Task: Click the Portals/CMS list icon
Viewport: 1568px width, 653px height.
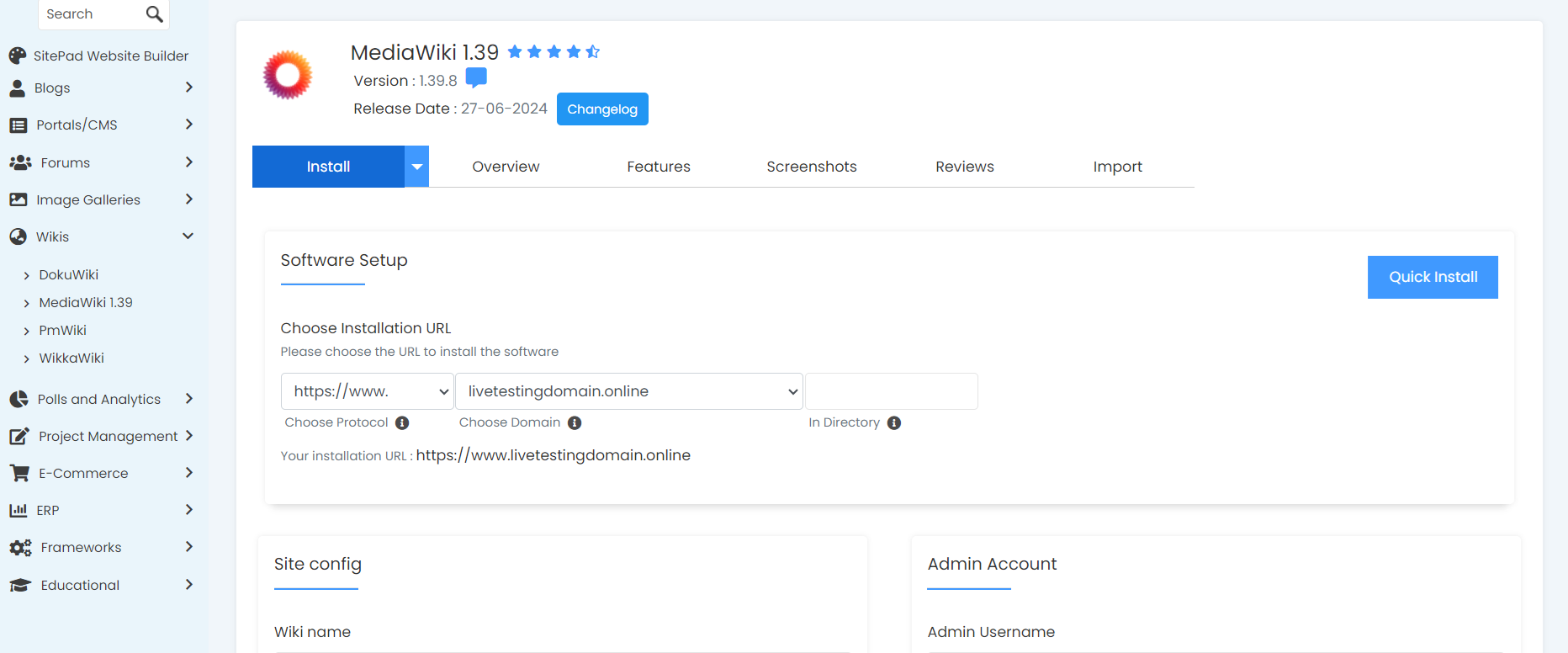Action: pos(18,125)
